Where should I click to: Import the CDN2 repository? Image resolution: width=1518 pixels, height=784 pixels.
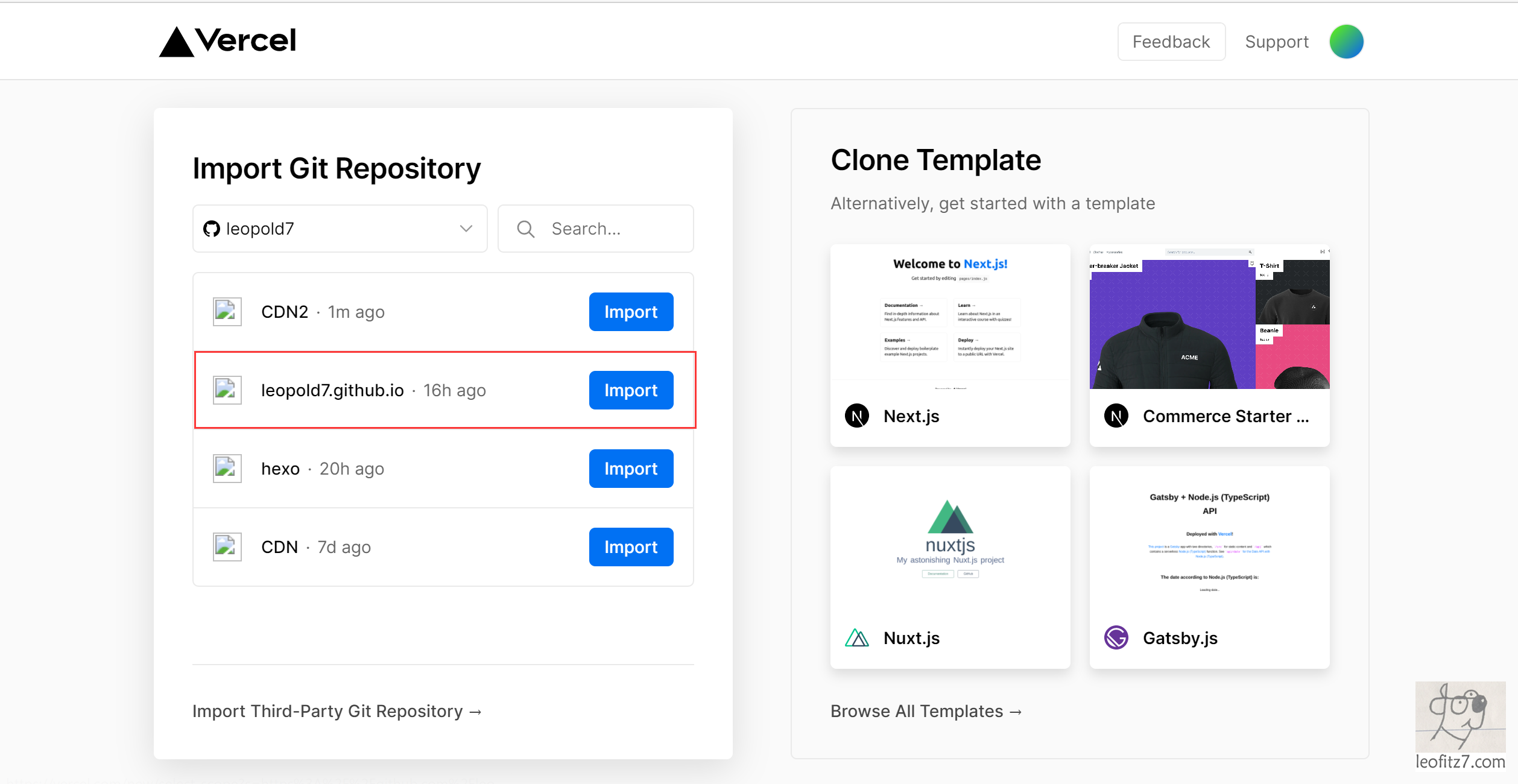click(631, 312)
